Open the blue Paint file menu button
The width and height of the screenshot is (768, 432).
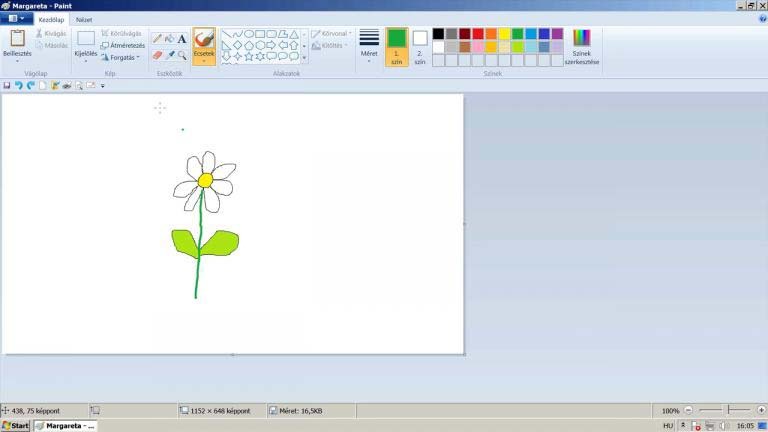pyautogui.click(x=15, y=19)
